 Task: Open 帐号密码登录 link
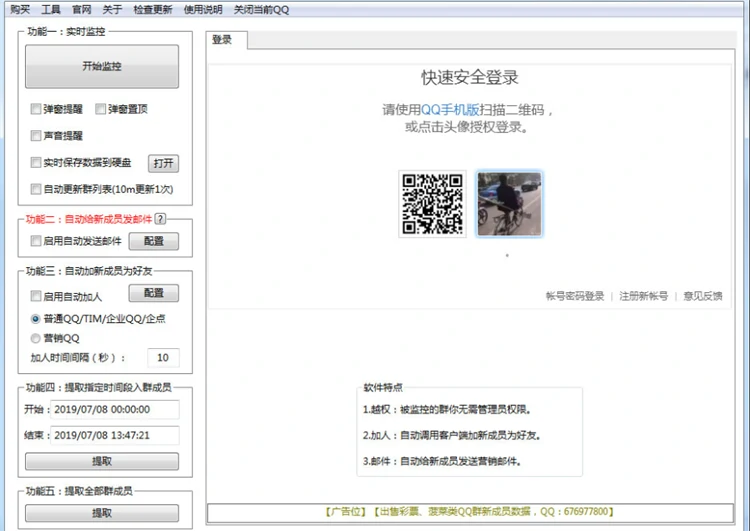tap(575, 296)
